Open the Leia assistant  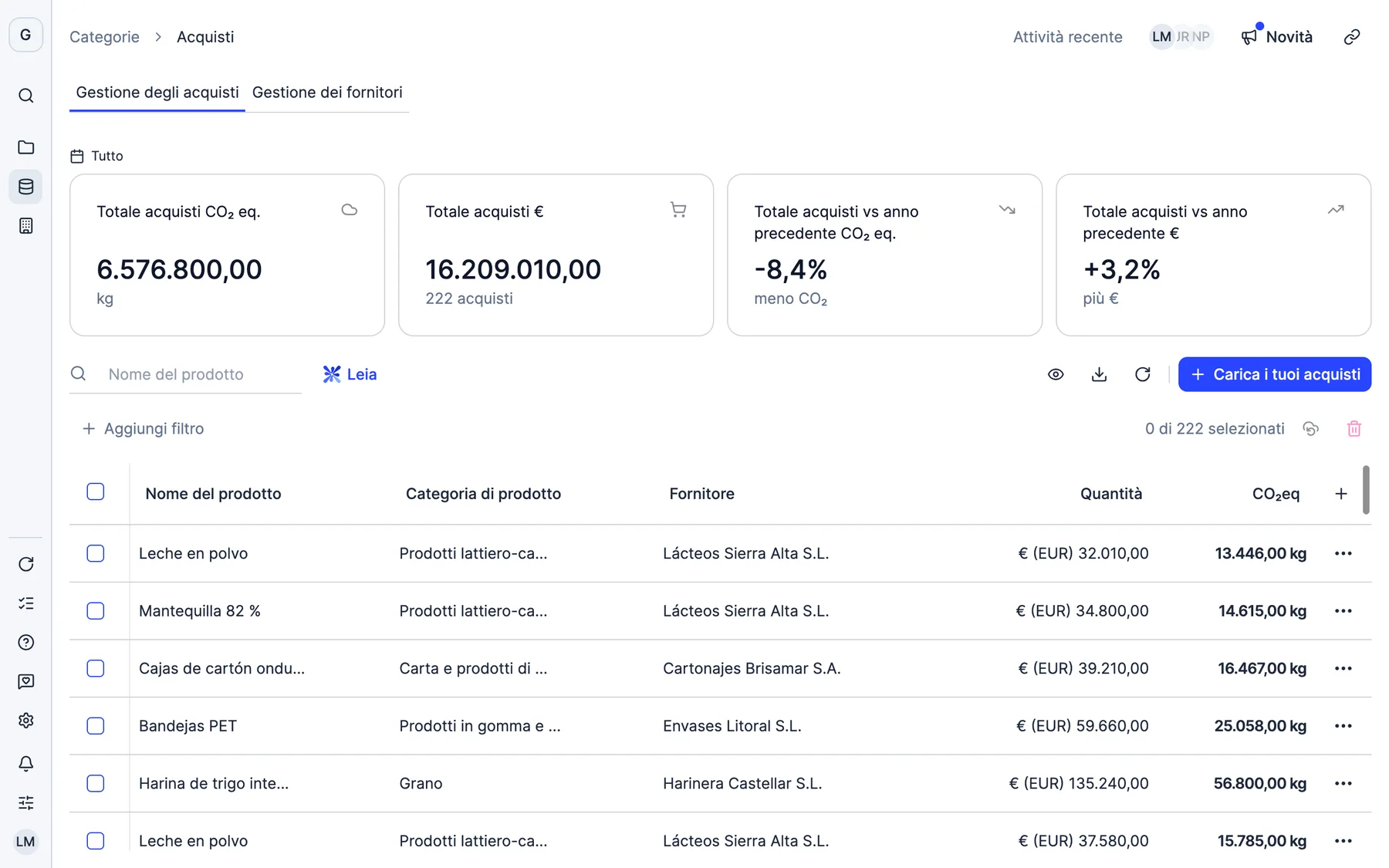pos(350,374)
